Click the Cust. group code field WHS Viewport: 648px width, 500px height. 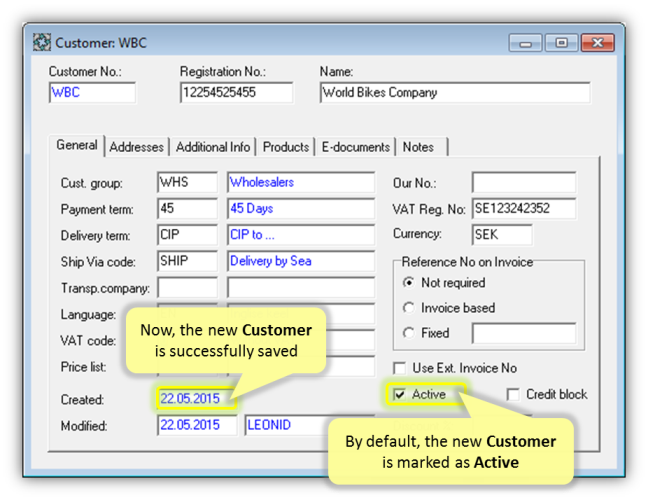187,182
